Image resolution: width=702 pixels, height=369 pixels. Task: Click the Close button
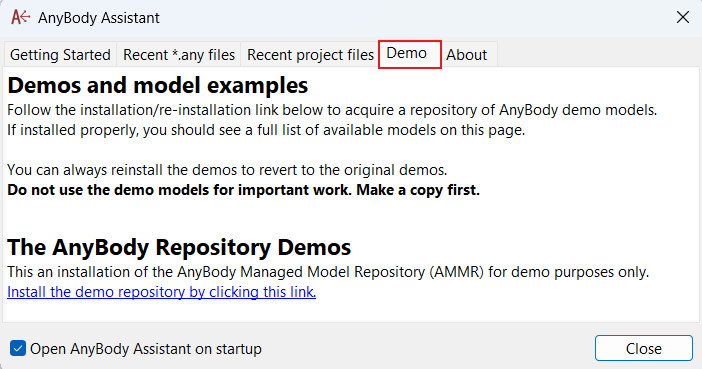[643, 348]
